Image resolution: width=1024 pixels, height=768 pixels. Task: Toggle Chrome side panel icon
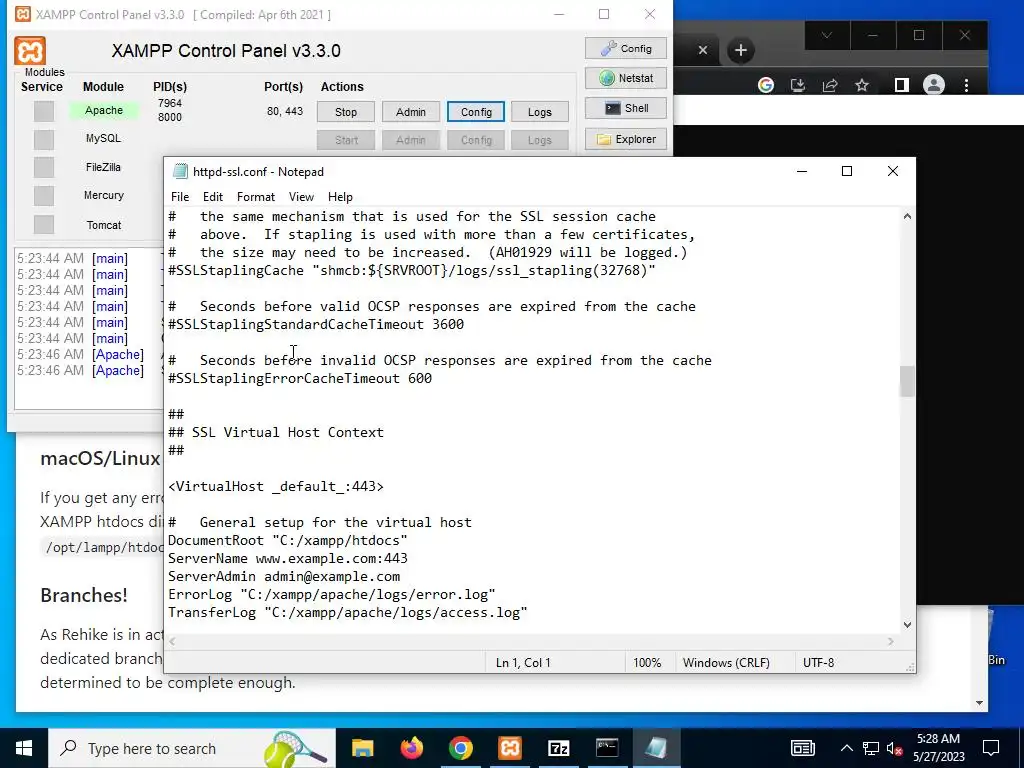click(901, 85)
